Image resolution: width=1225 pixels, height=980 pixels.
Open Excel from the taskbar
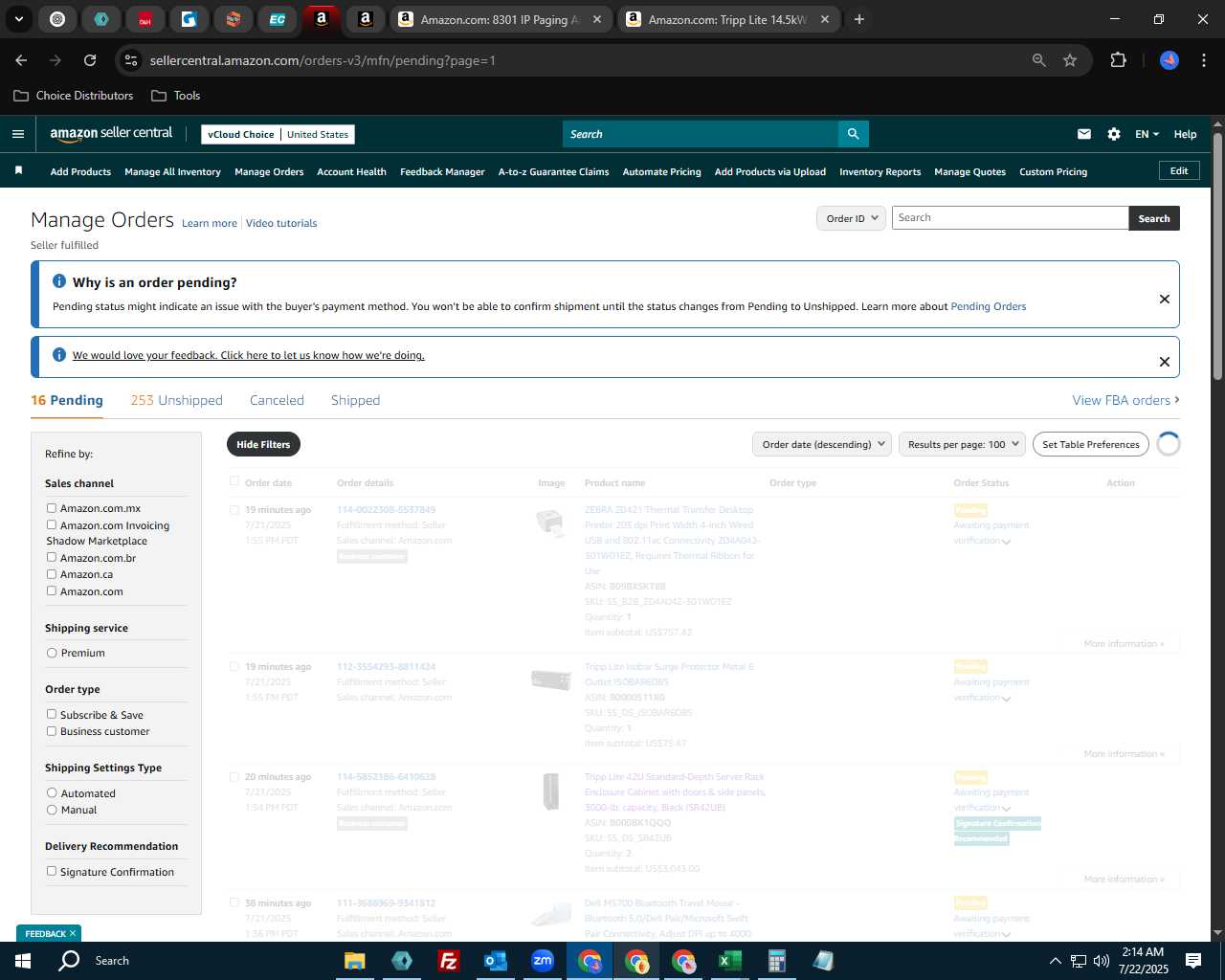click(x=729, y=960)
